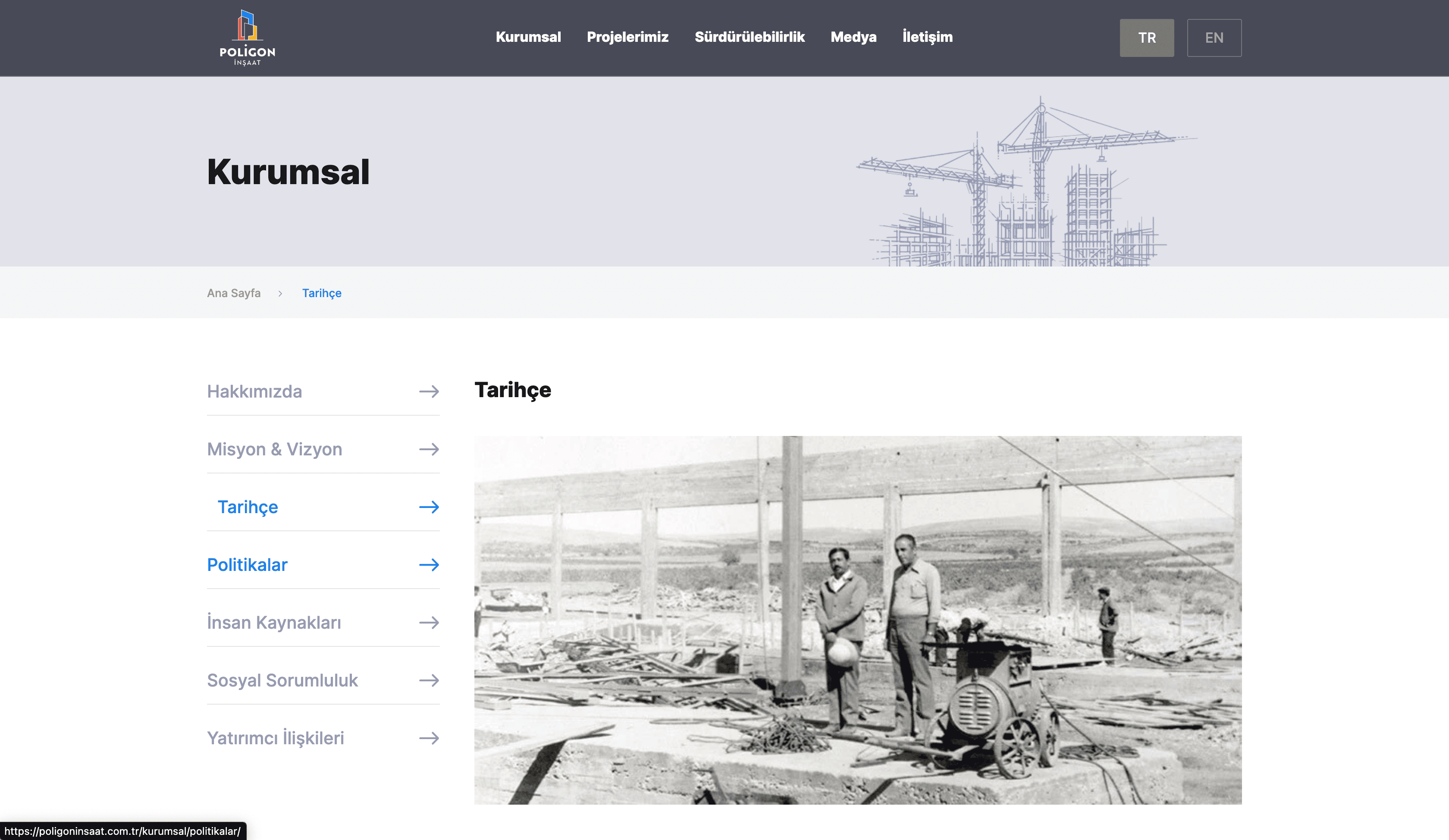Switch the site language to TR
The height and width of the screenshot is (840, 1449).
click(x=1147, y=38)
